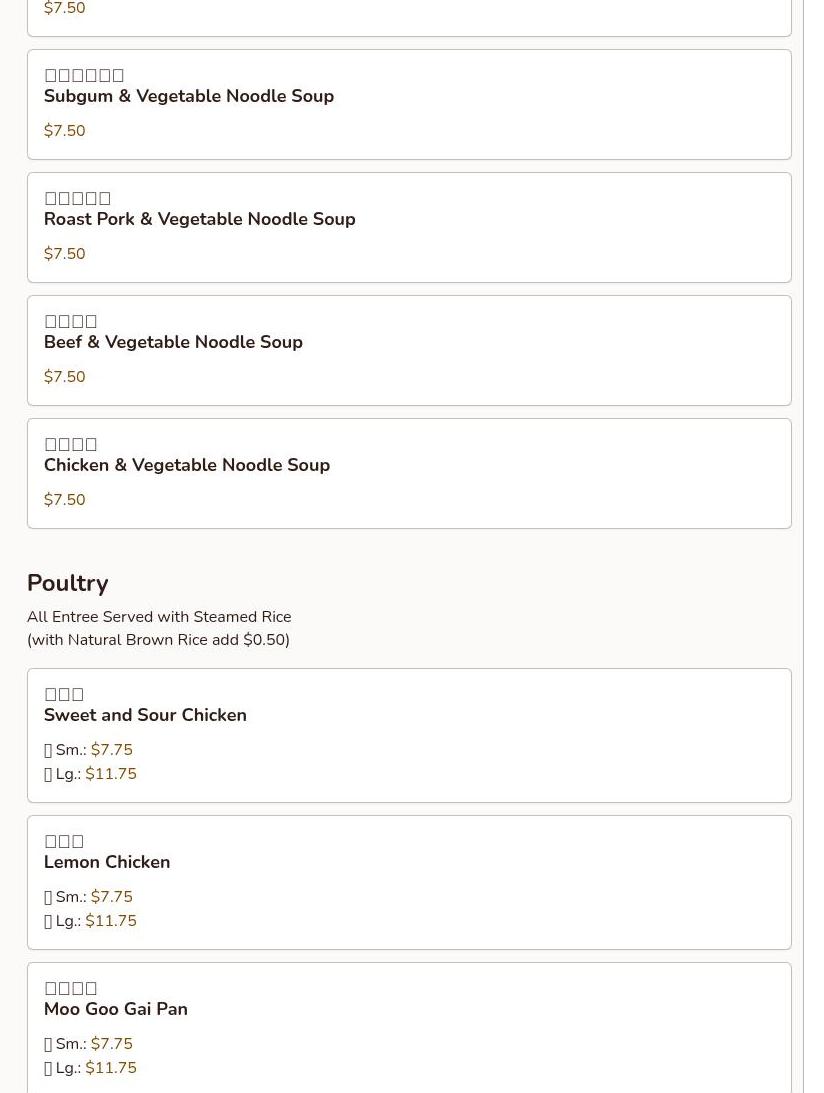This screenshot has height=1093, width=824.
Task: Click the Roast Pork noodle soup price
Action: coord(65,254)
